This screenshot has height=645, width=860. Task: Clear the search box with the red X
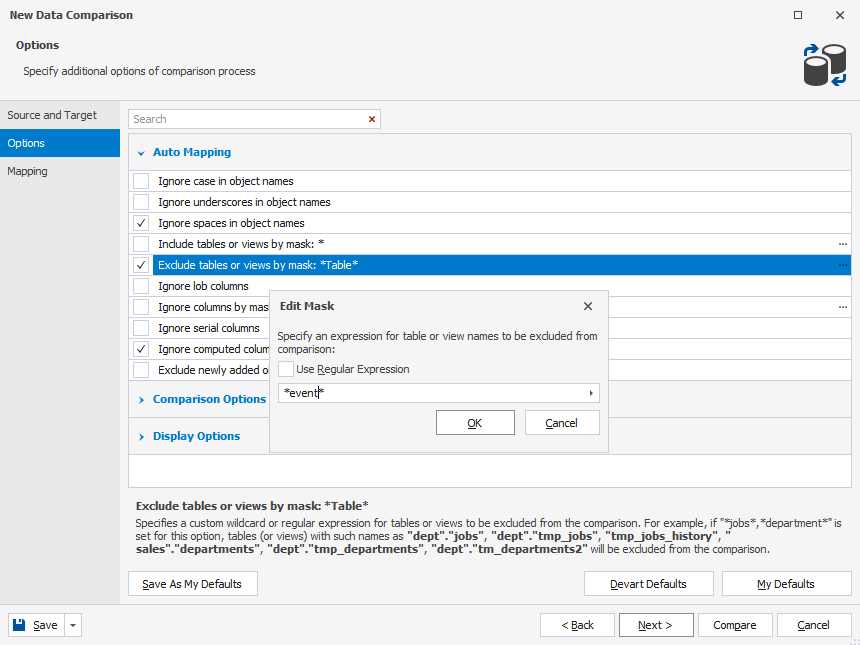[372, 119]
